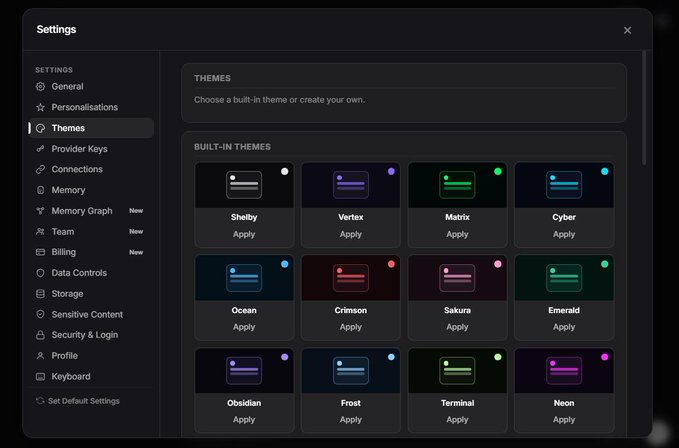This screenshot has width=679, height=448.
Task: Click the Themes palette icon
Action: 40,128
